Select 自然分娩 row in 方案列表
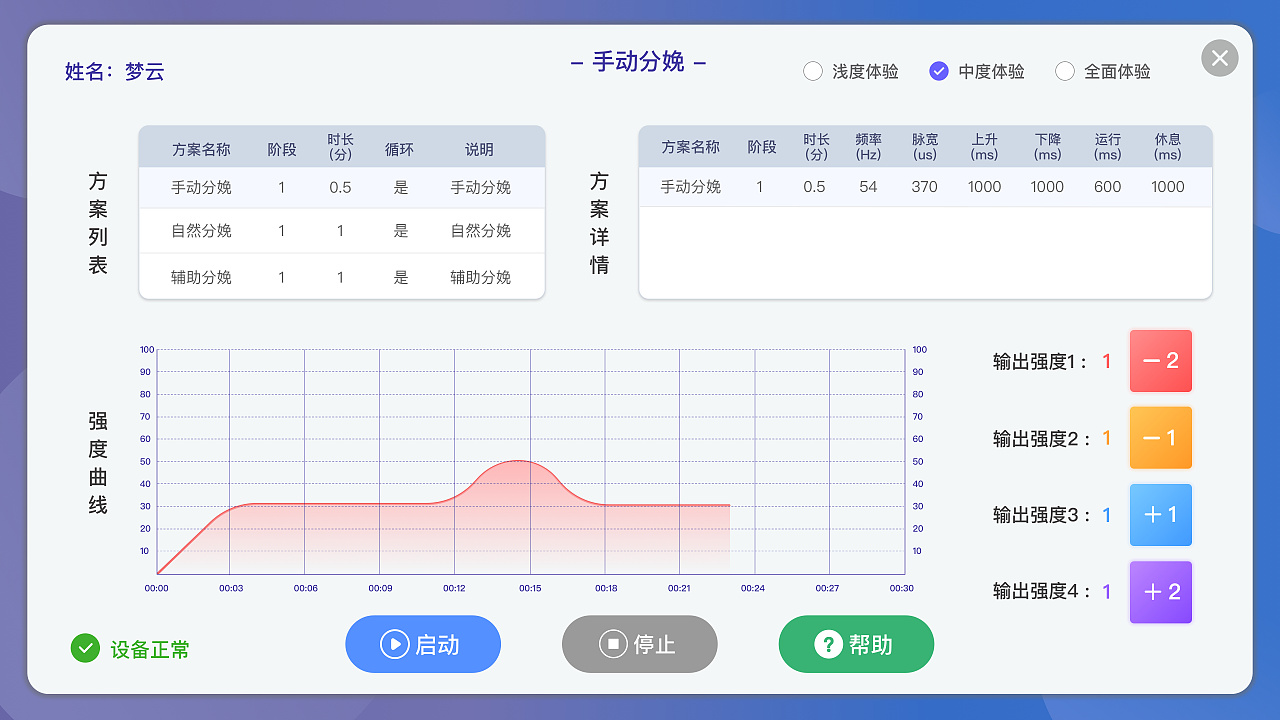 342,231
